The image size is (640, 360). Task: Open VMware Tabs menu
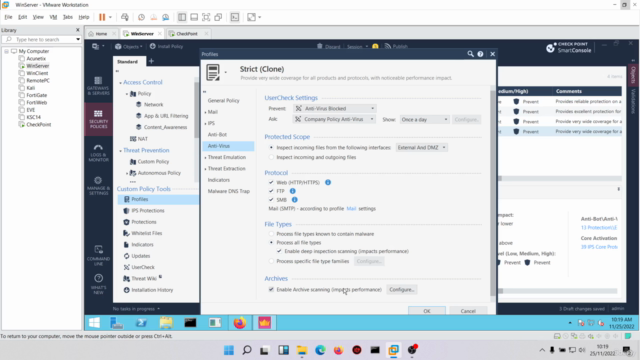68,17
